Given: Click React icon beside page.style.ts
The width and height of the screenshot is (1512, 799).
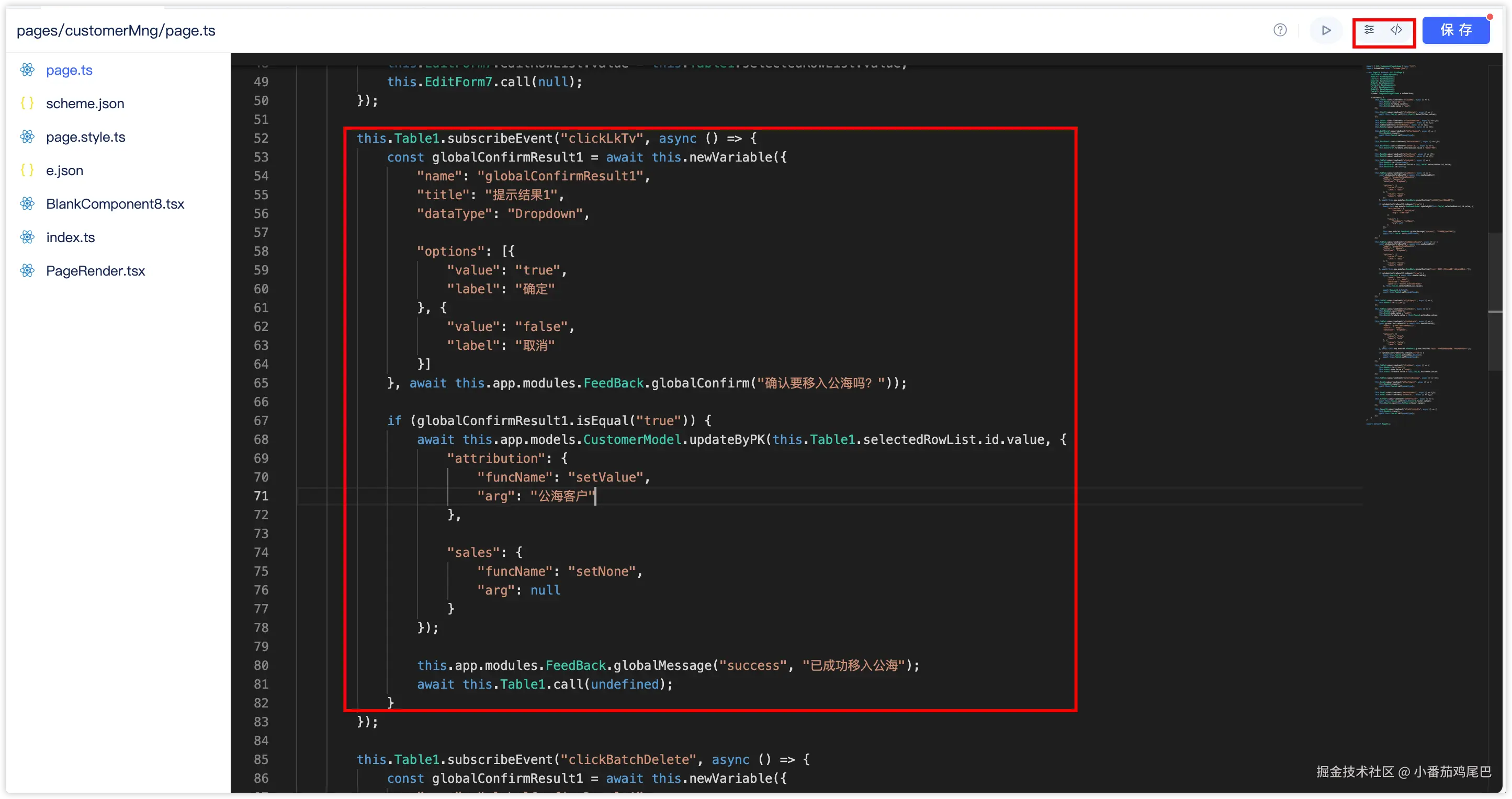Looking at the screenshot, I should (27, 138).
